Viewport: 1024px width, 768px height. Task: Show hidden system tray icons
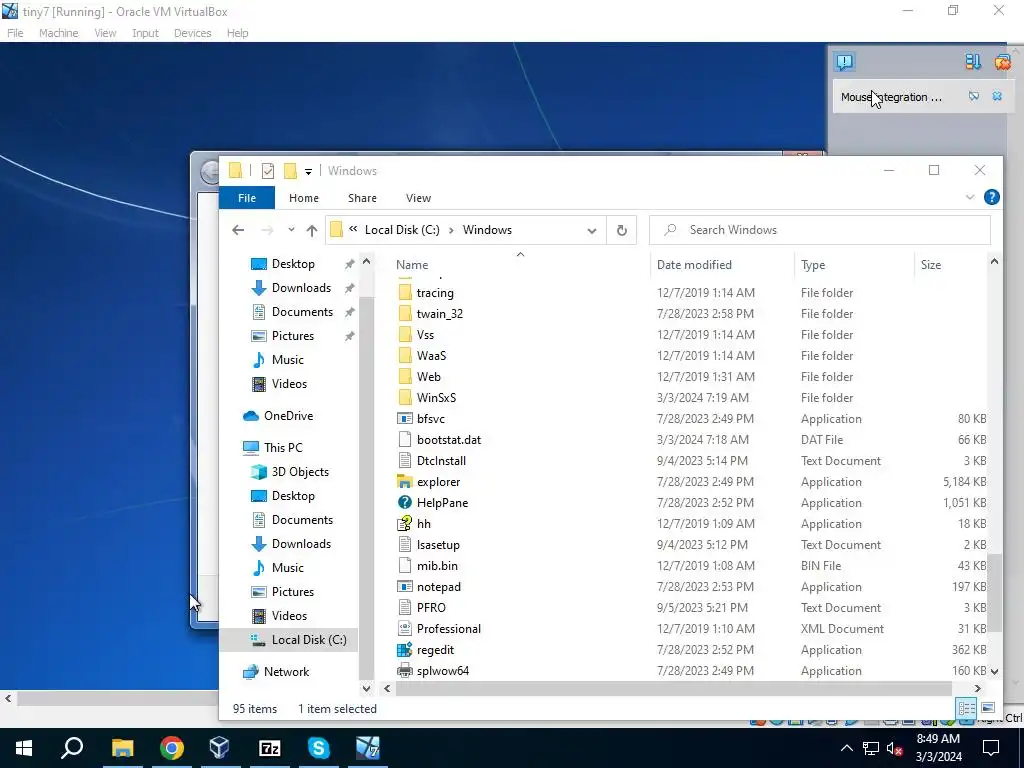[x=846, y=748]
